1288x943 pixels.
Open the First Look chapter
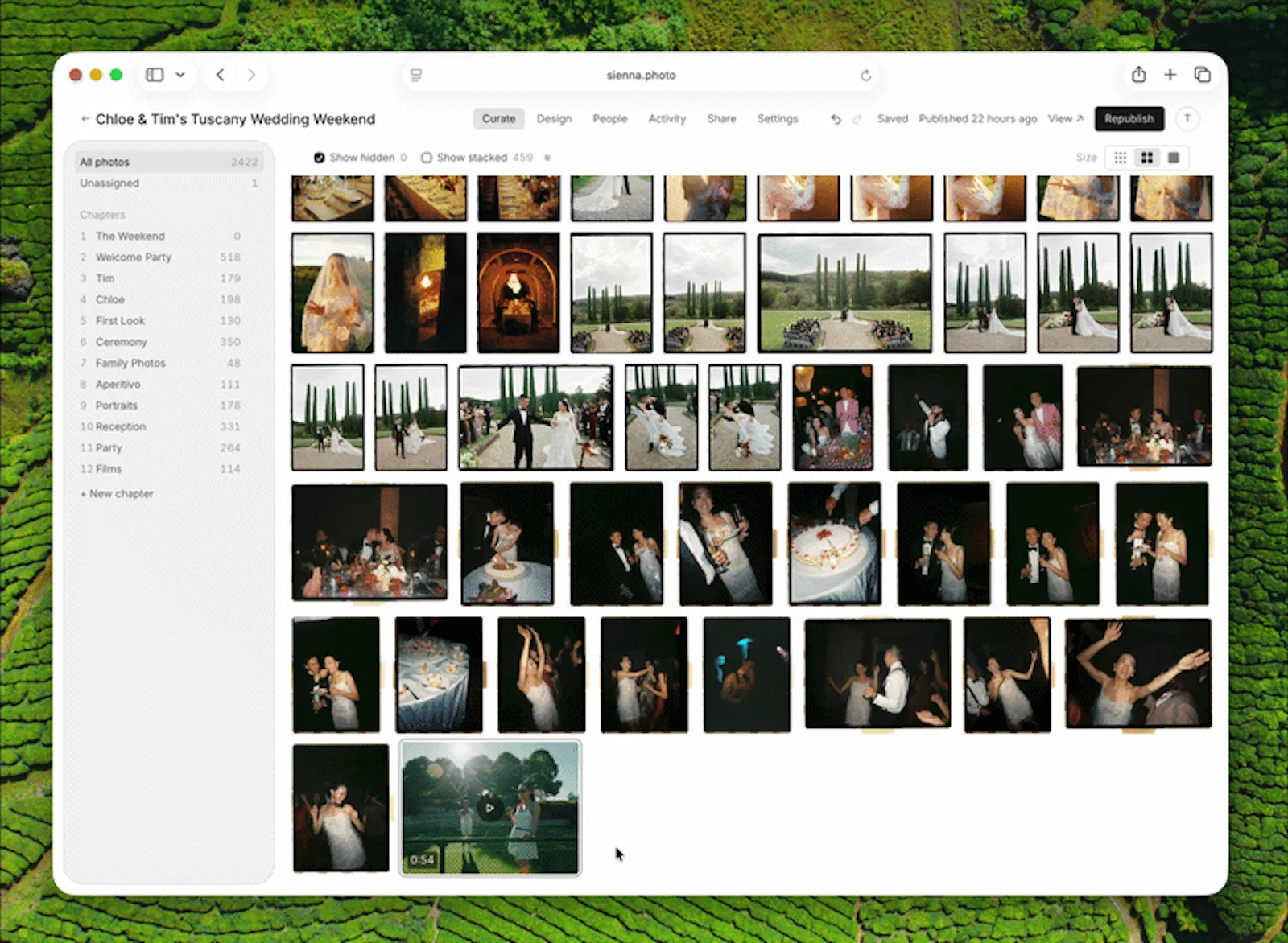[x=160, y=320]
